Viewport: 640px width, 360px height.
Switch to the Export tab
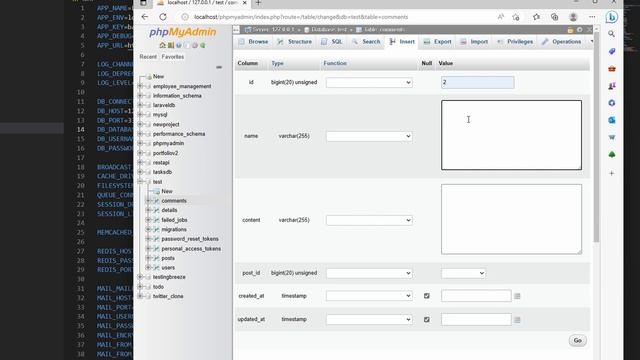click(437, 42)
